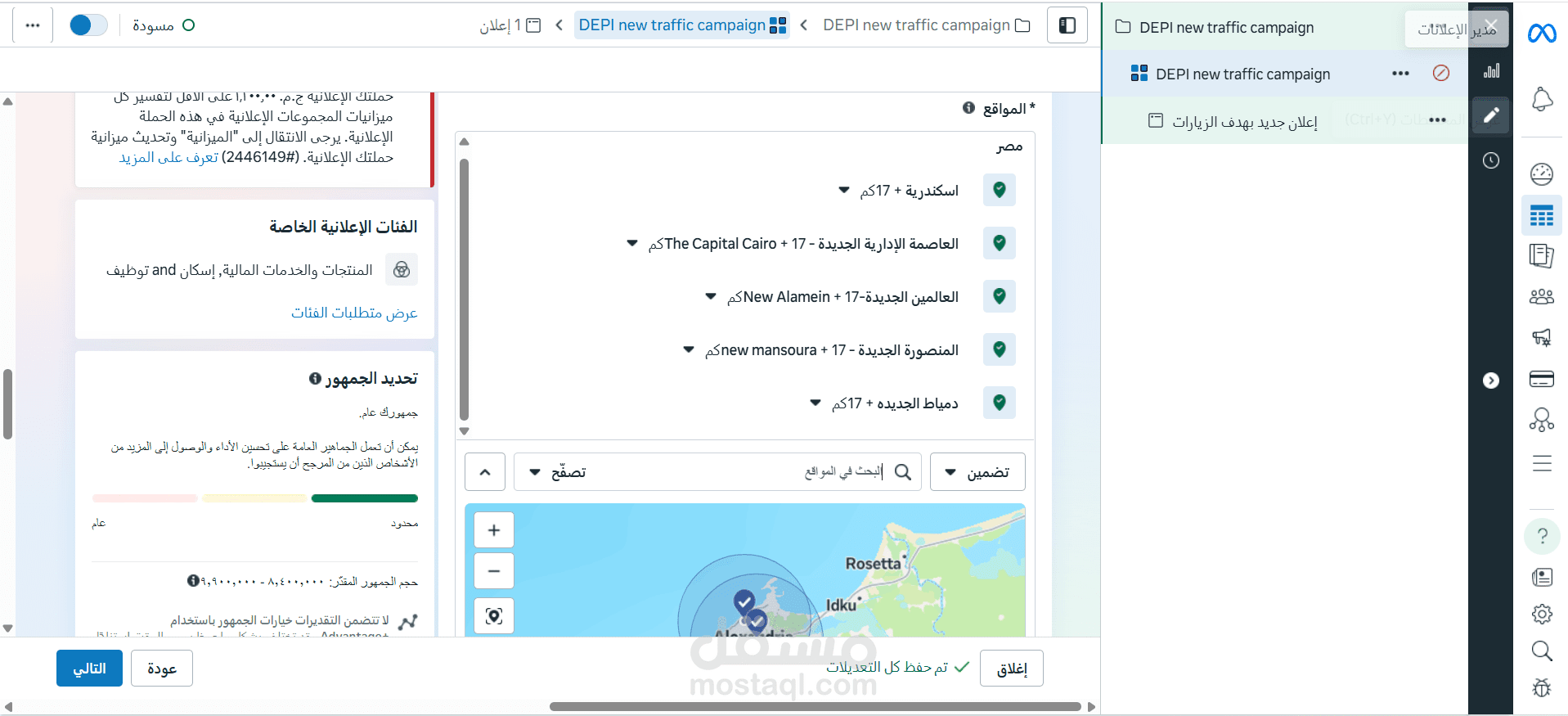
Task: Open the top-bar more options ellipsis
Action: pos(33,25)
